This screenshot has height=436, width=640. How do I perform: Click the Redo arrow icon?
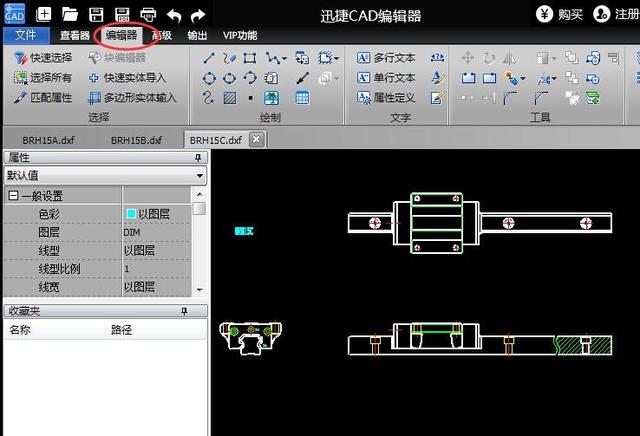[x=198, y=16]
